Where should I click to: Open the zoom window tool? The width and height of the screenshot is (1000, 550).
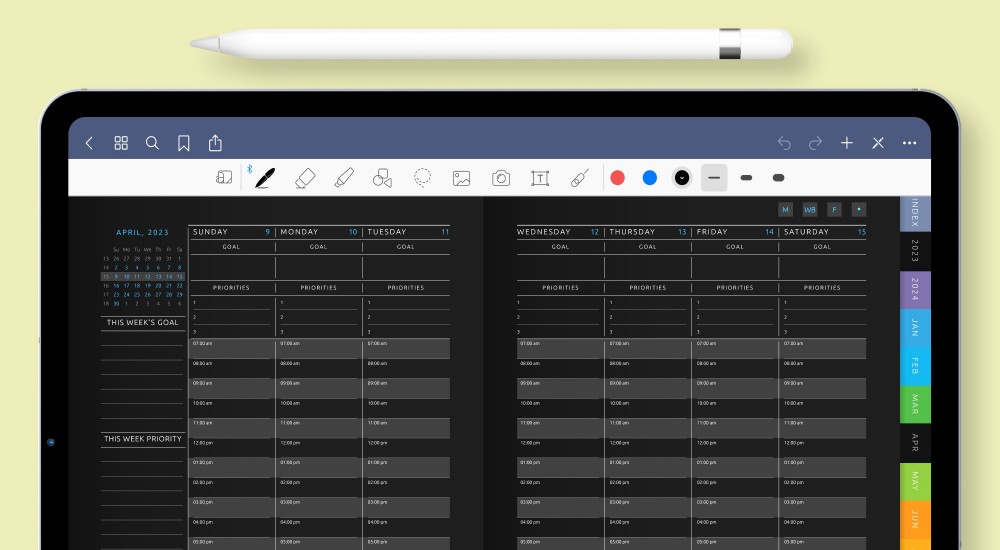[224, 177]
